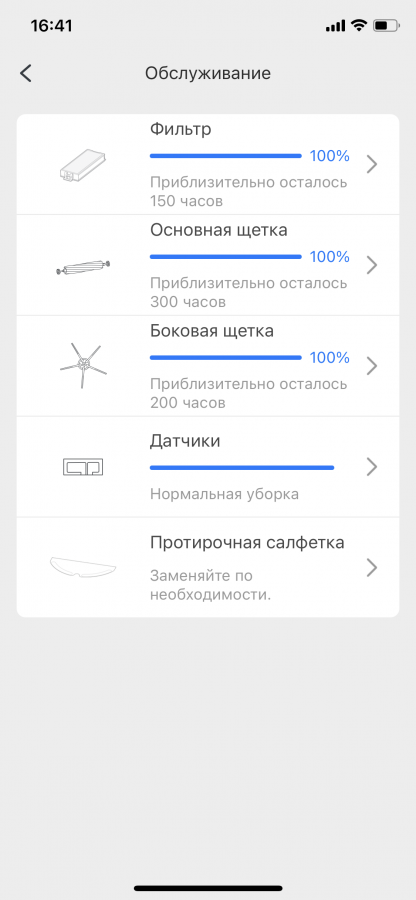Expand Основная щетка with its chevron
The width and height of the screenshot is (416, 900).
point(372,265)
